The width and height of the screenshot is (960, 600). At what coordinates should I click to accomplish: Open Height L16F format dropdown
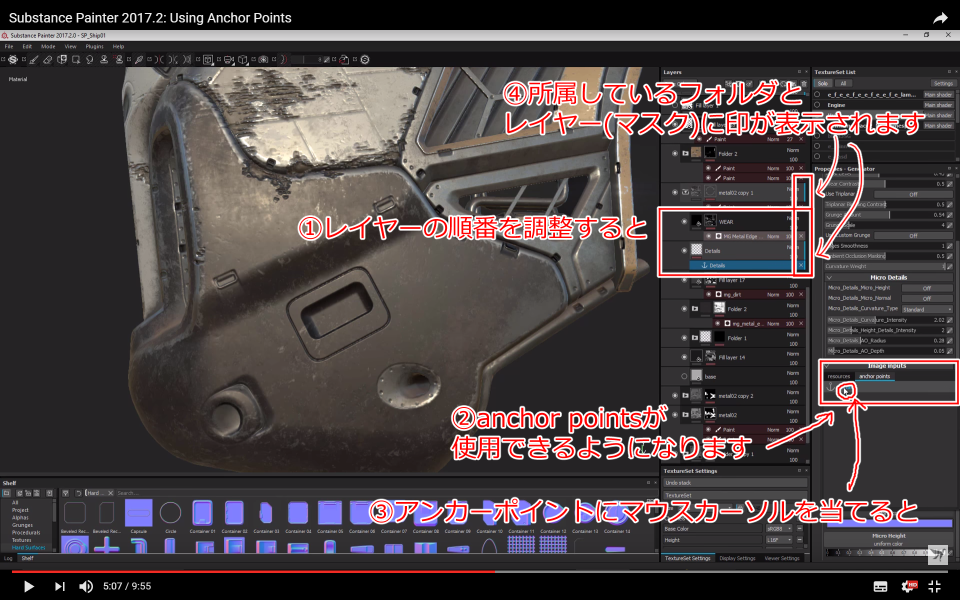(x=779, y=540)
